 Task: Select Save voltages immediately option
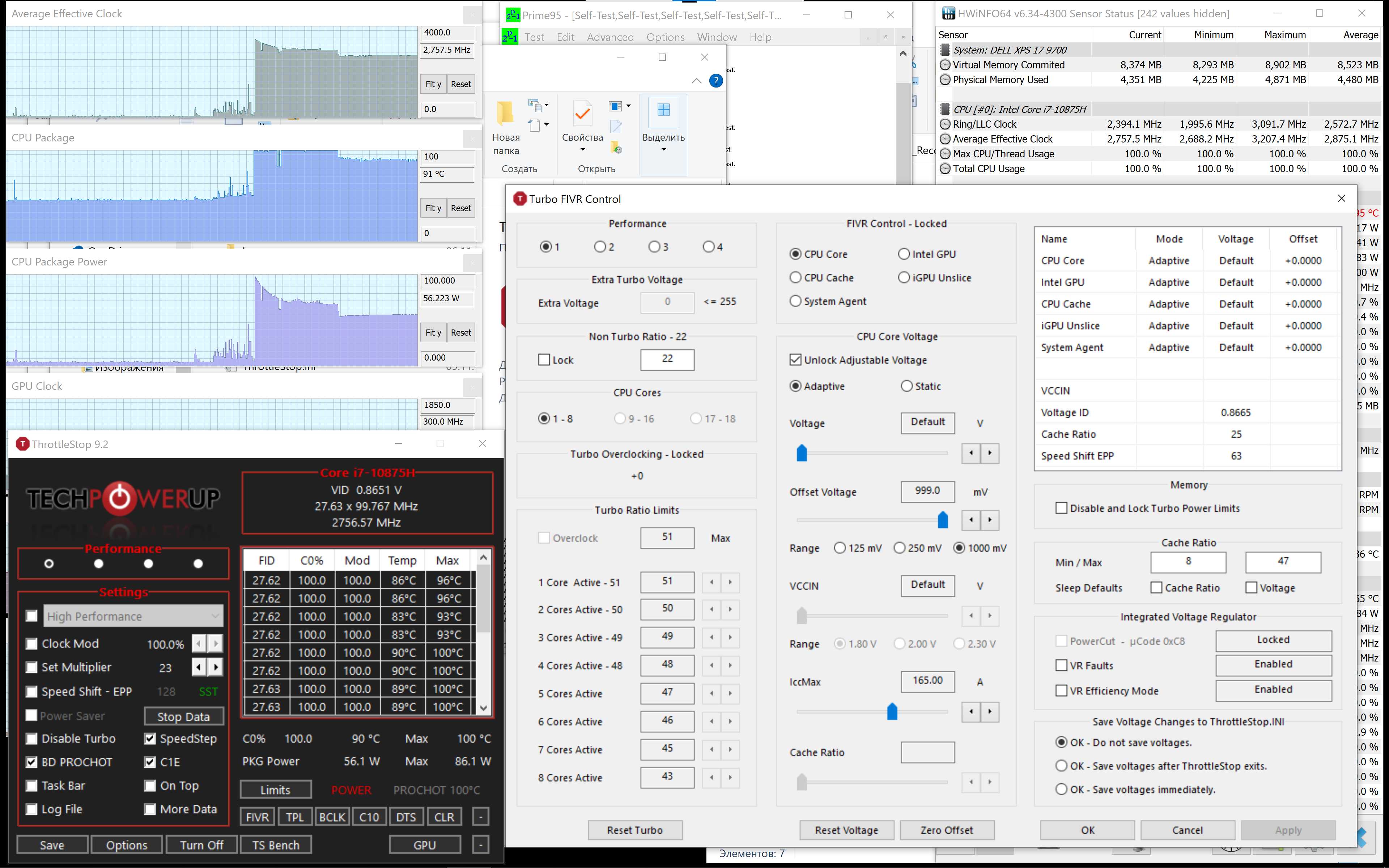(x=1061, y=790)
